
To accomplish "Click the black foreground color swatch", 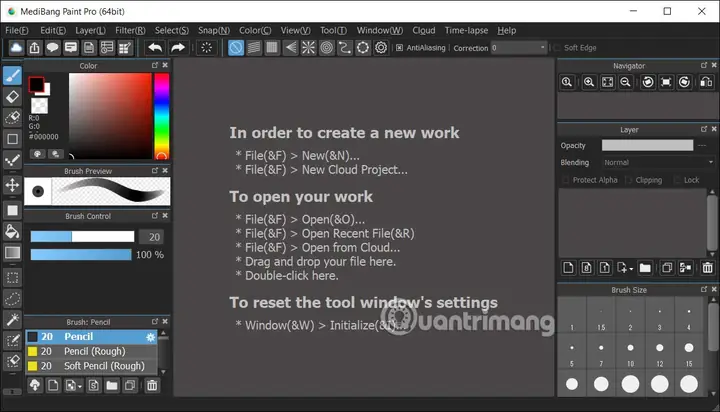I will pyautogui.click(x=36, y=85).
